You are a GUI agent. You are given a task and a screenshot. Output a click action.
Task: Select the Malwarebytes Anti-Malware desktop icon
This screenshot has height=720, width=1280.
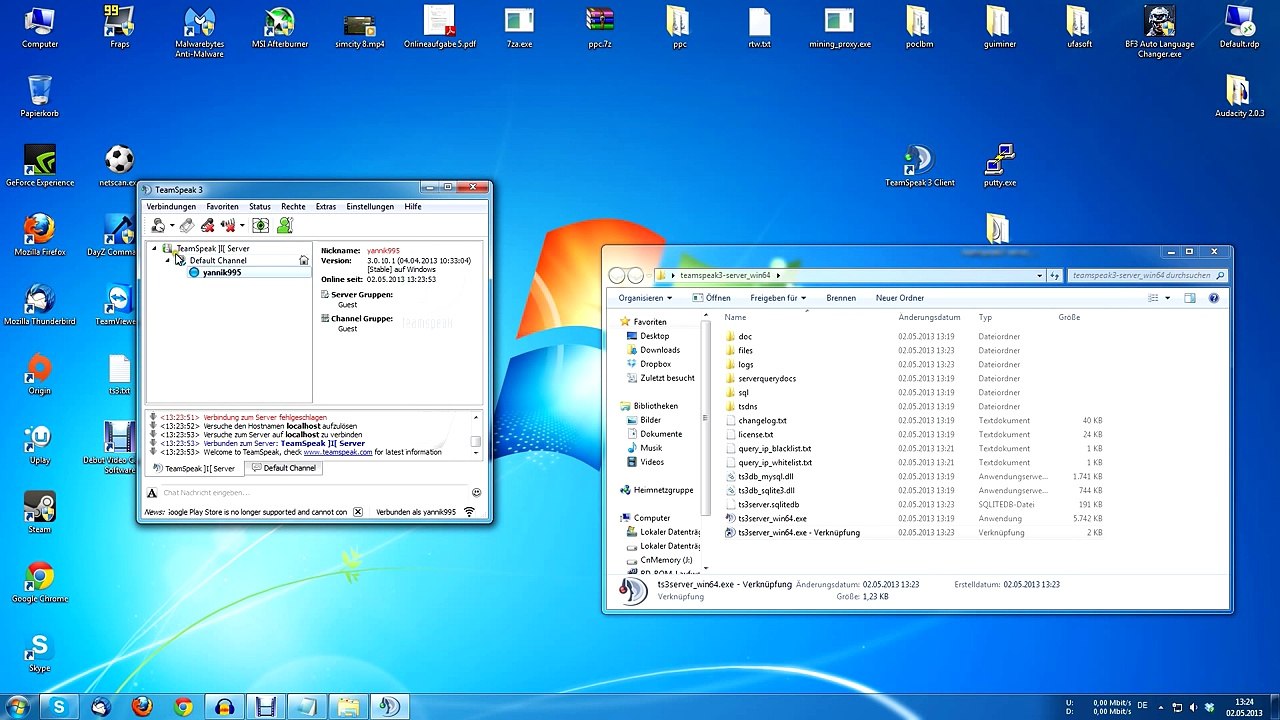[x=199, y=32]
